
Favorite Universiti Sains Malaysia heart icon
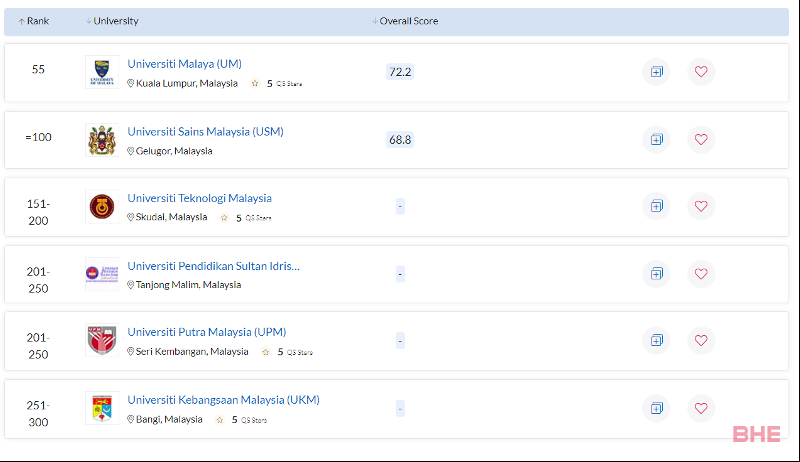(x=701, y=139)
